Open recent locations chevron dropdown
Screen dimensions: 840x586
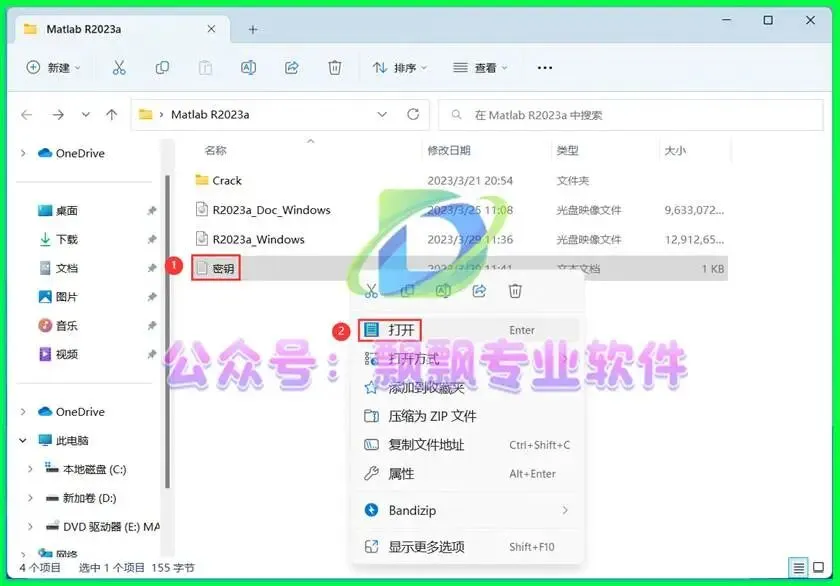86,115
